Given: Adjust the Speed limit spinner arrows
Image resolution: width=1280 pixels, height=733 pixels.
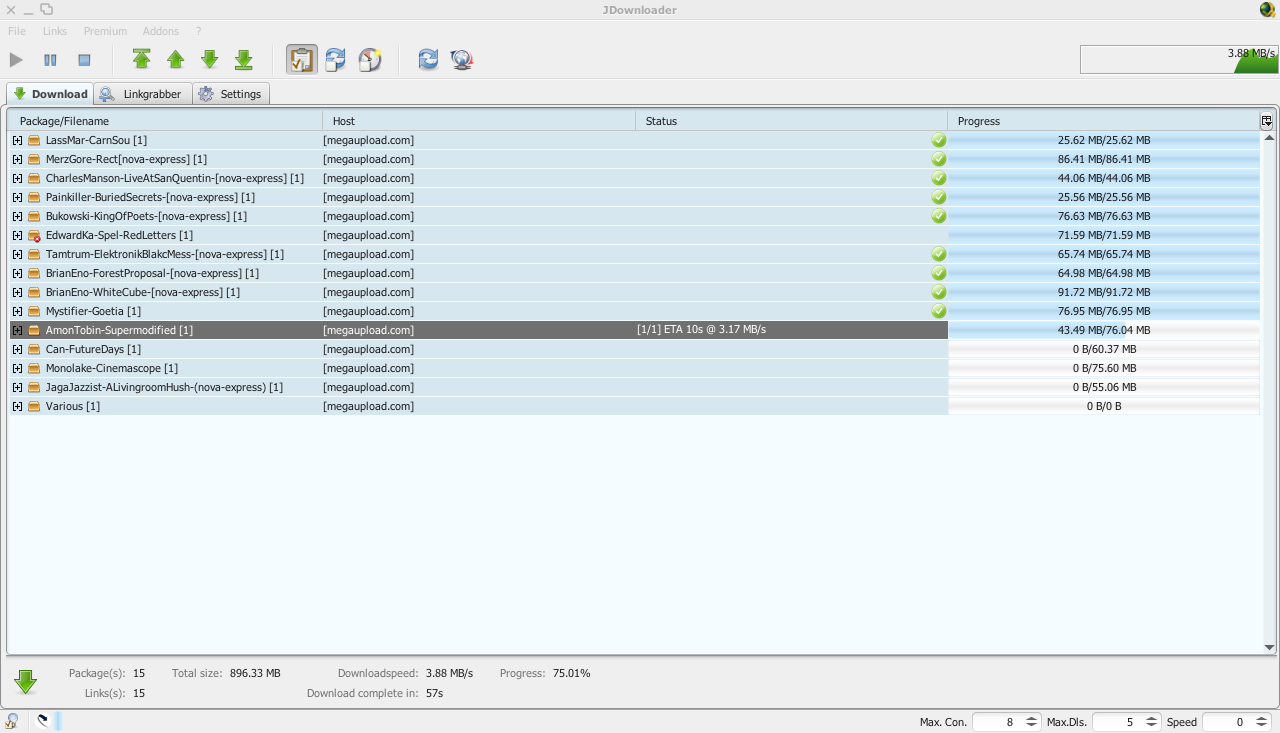Looking at the screenshot, I should pos(1262,722).
